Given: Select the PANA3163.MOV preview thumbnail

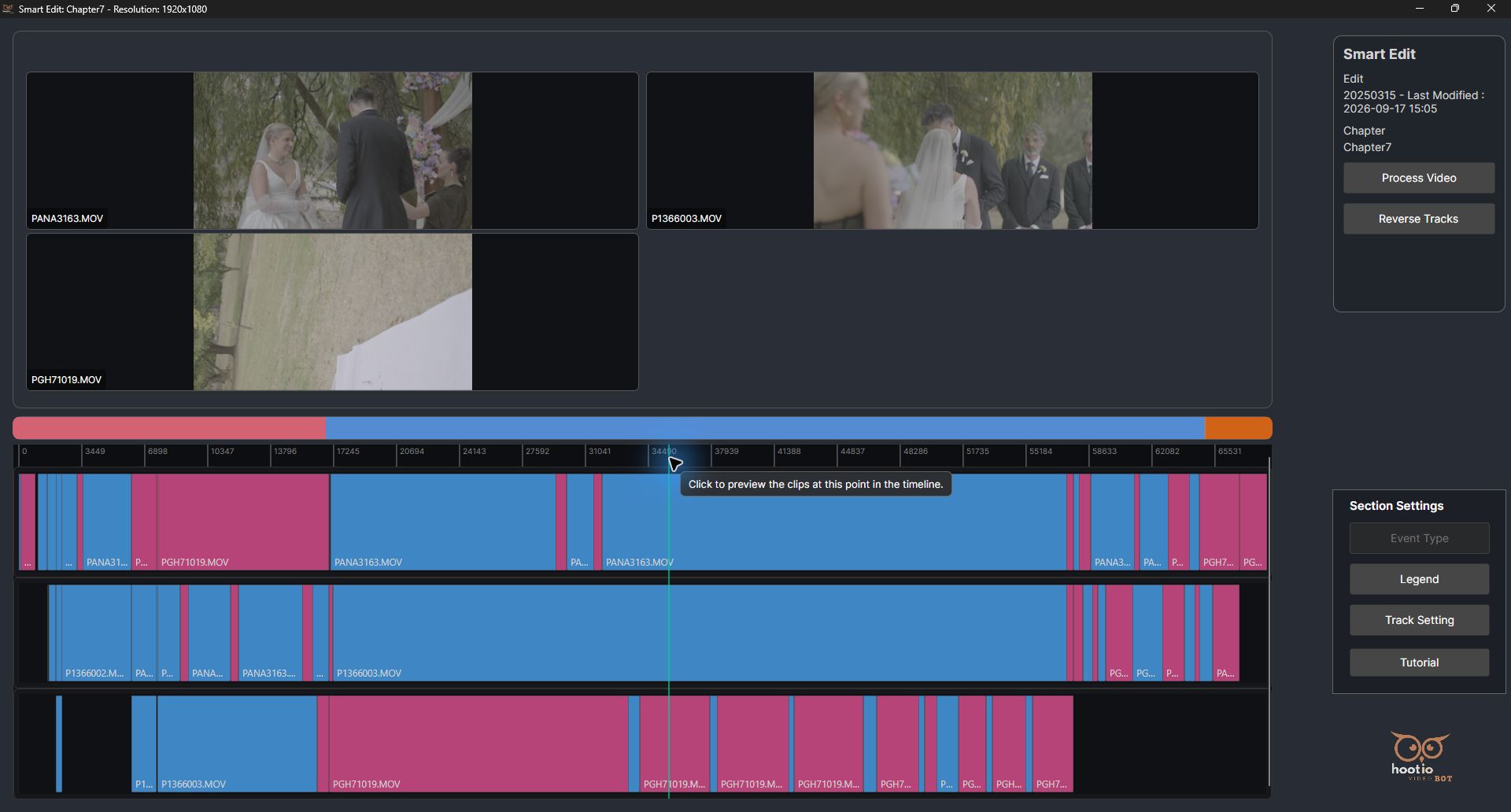Looking at the screenshot, I should coord(332,151).
